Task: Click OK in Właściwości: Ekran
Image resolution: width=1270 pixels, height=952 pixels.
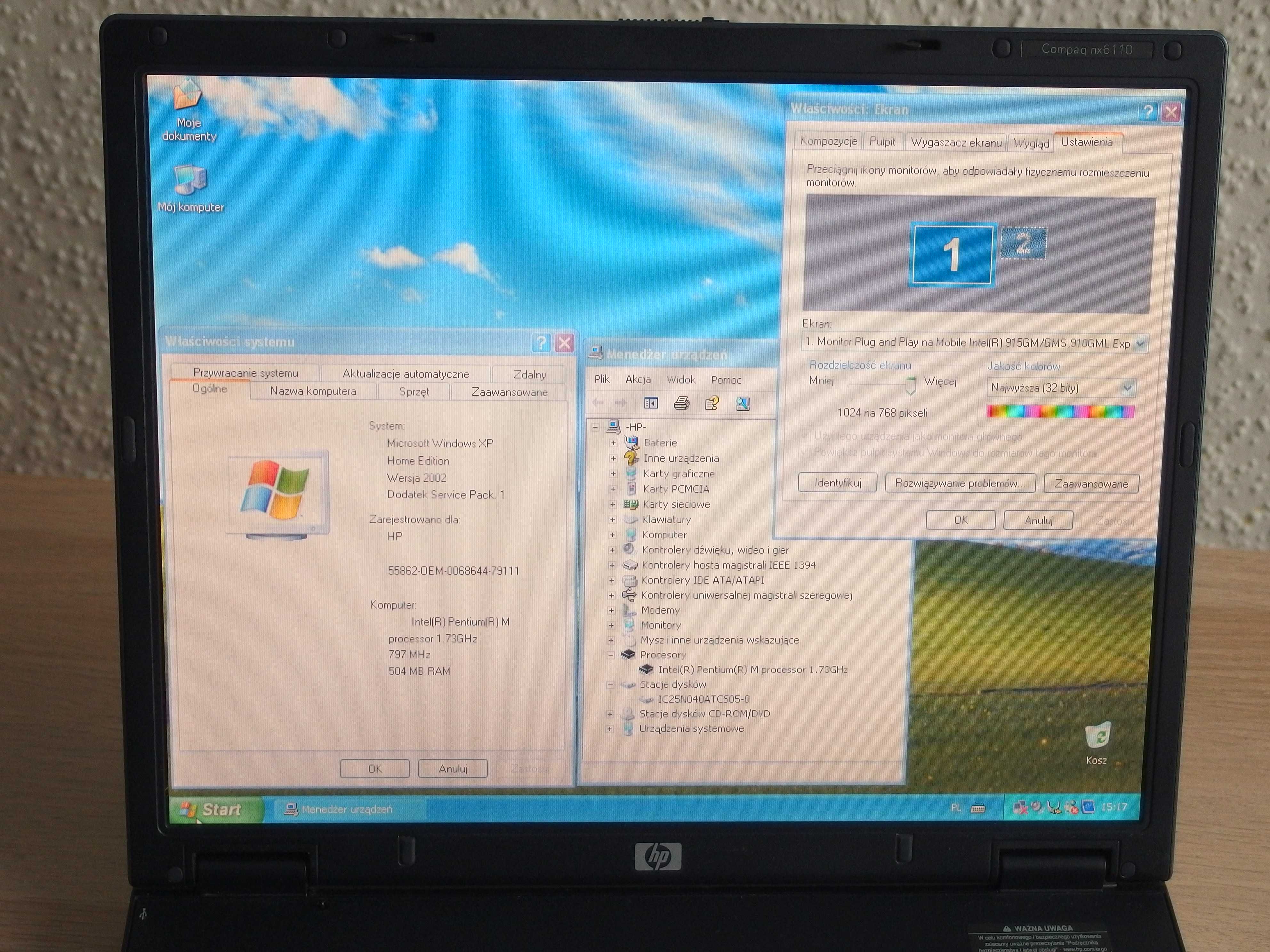Action: (961, 520)
